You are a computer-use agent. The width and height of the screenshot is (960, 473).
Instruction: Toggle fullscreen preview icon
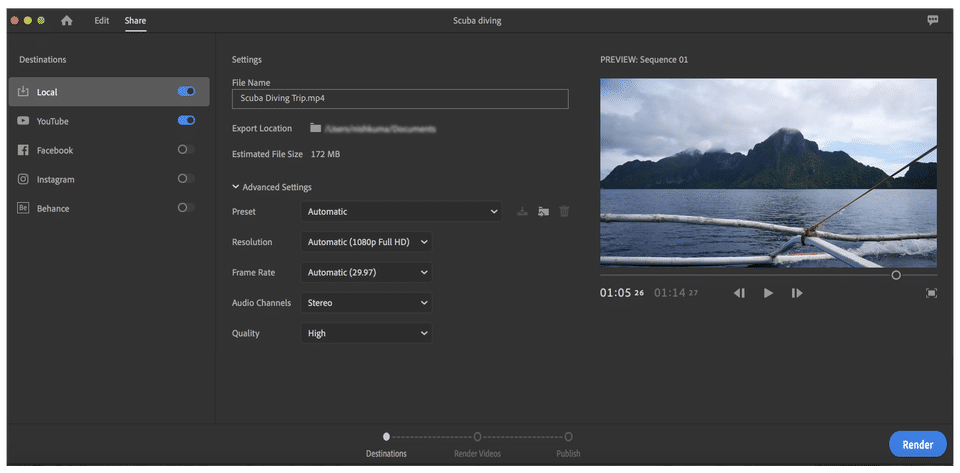[931, 293]
